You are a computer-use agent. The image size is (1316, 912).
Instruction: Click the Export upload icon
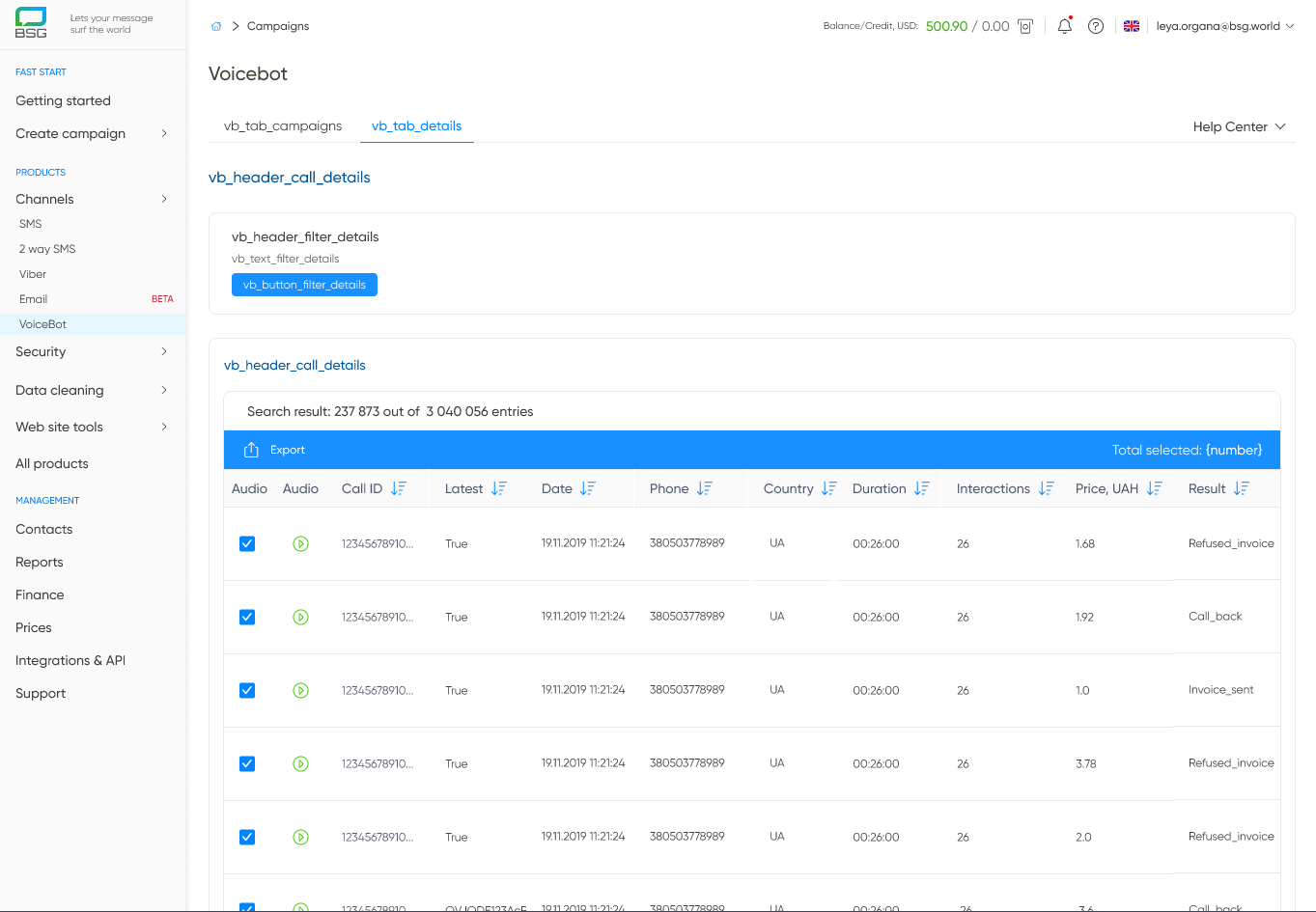click(x=252, y=449)
